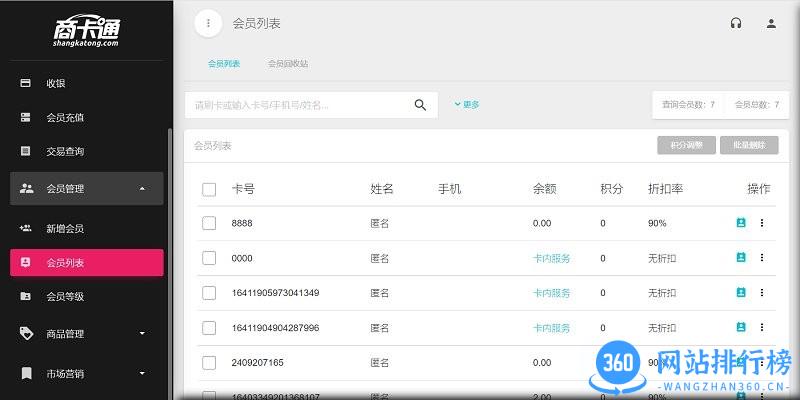
Task: Click the 折扣率 column header
Action: pos(665,189)
